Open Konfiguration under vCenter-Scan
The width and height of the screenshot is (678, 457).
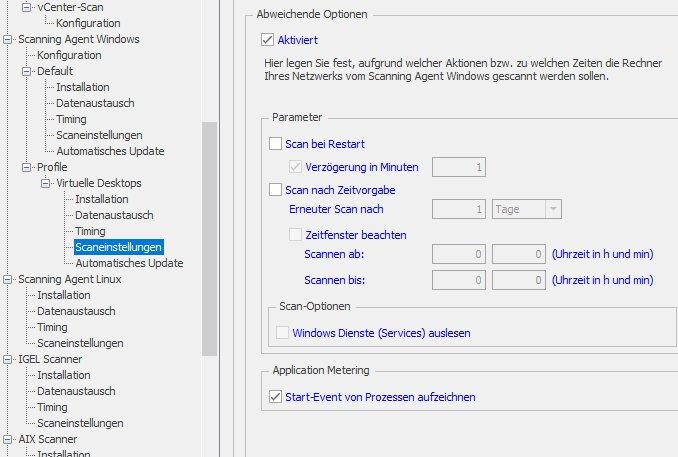pyautogui.click(x=88, y=23)
